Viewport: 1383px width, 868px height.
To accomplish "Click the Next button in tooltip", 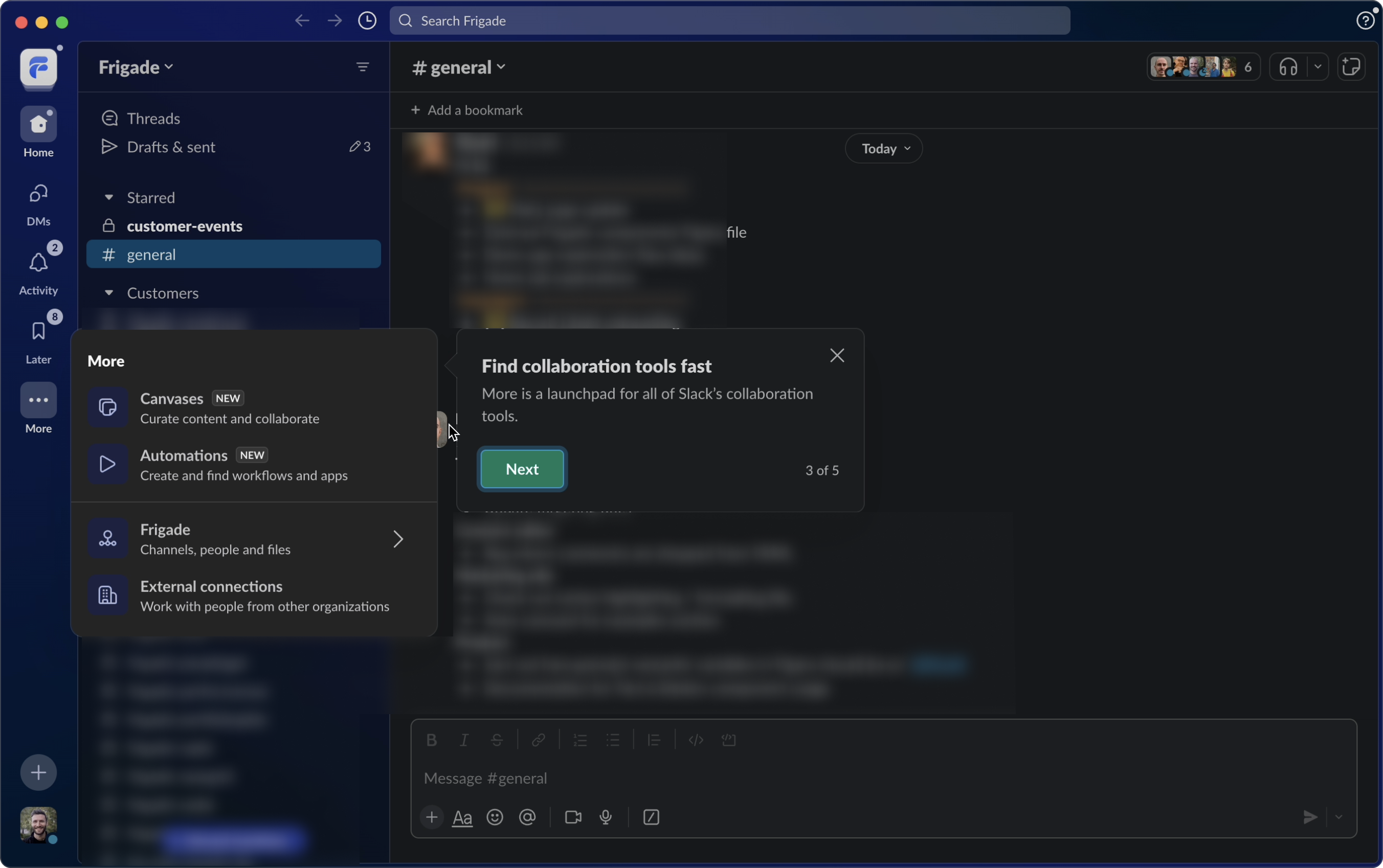I will point(522,469).
